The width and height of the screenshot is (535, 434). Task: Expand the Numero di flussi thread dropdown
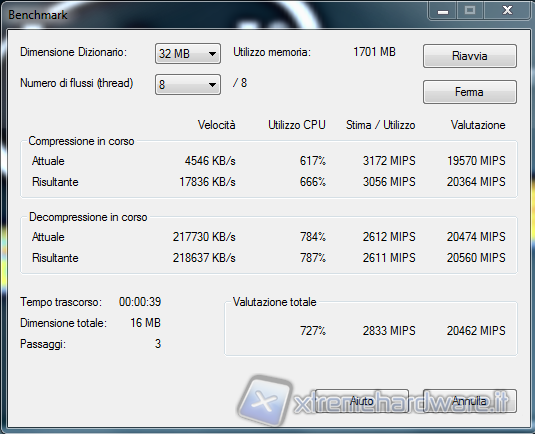pos(188,84)
